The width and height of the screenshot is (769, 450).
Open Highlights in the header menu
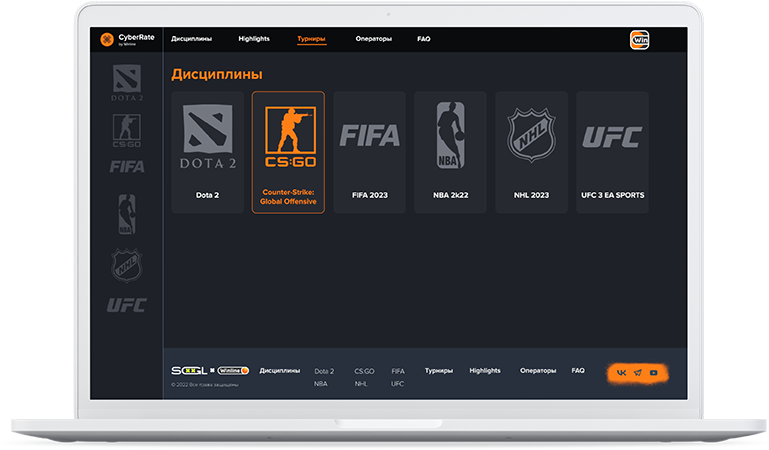pyautogui.click(x=254, y=39)
